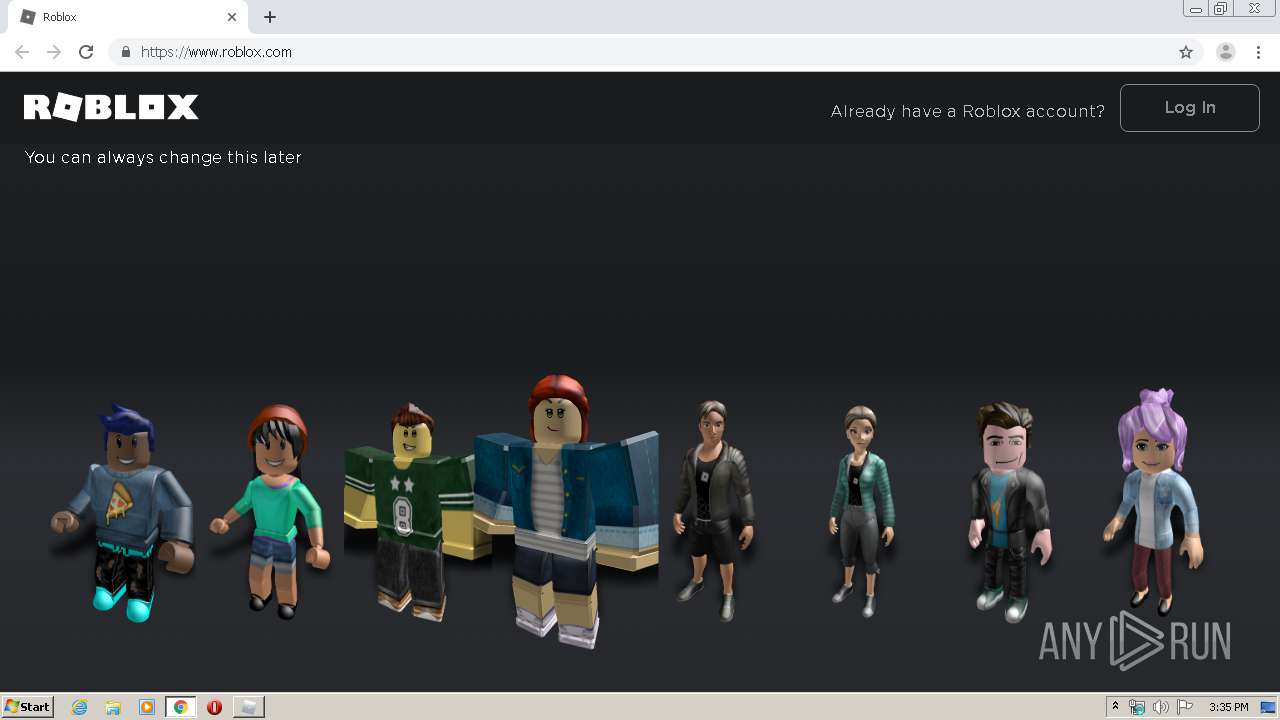Screen dimensions: 1280x720
Task: Click the network tray icon
Action: pos(1137,707)
